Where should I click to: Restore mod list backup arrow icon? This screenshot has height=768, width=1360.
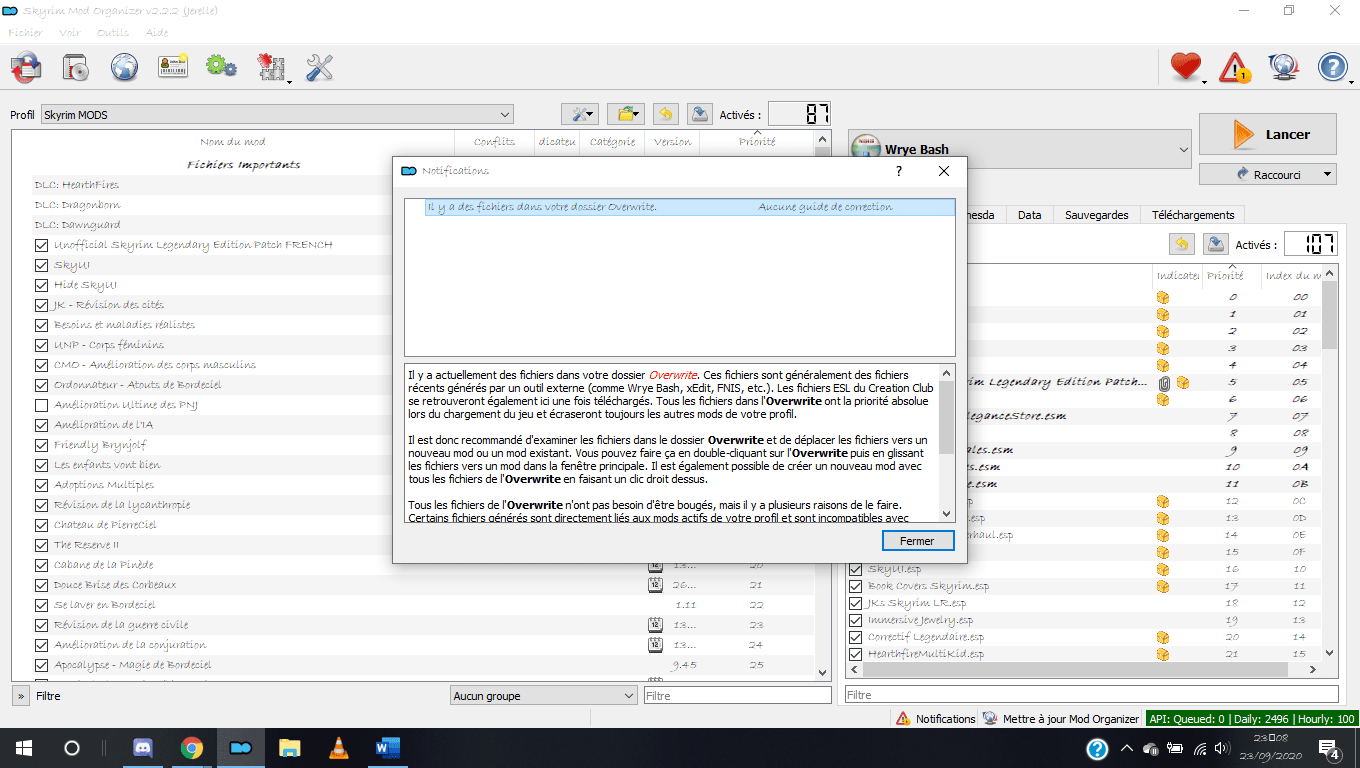[666, 114]
